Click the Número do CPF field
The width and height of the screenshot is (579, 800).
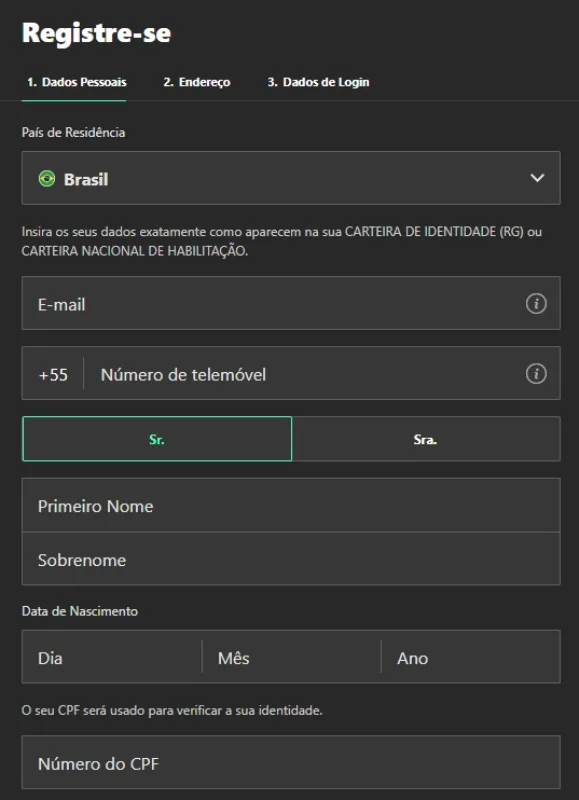click(250, 764)
